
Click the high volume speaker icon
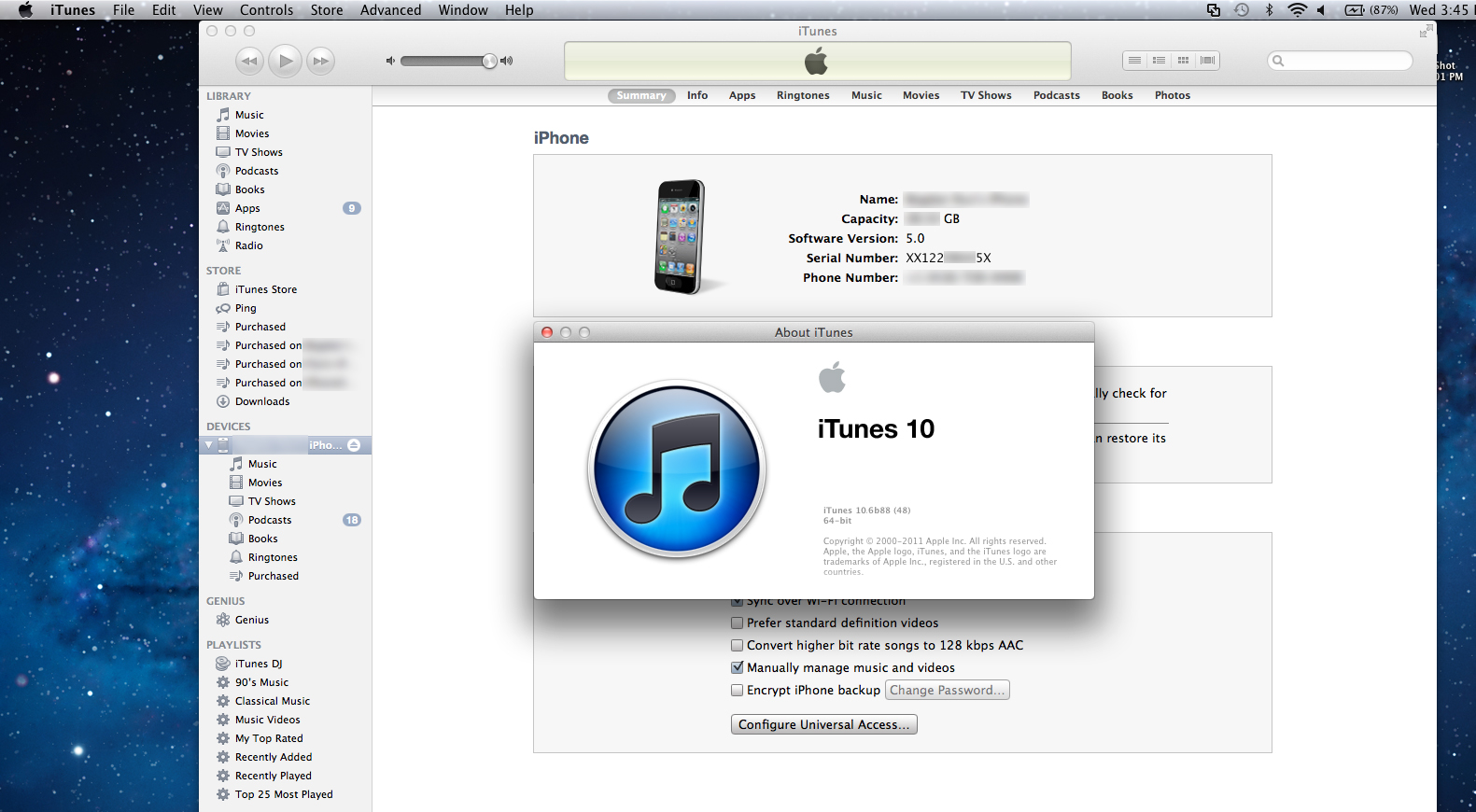[x=507, y=61]
